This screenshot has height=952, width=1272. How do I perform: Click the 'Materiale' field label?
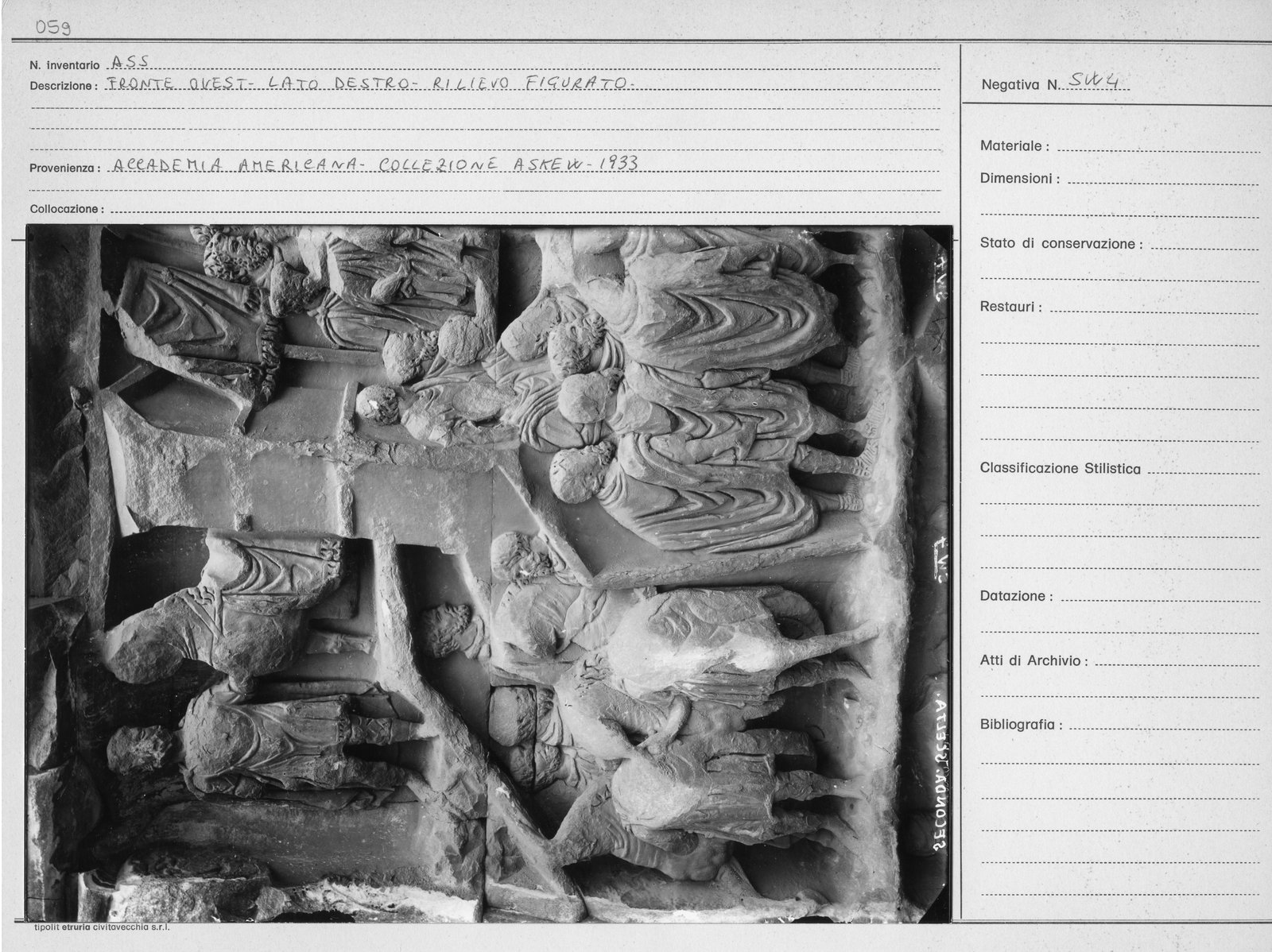[1014, 146]
